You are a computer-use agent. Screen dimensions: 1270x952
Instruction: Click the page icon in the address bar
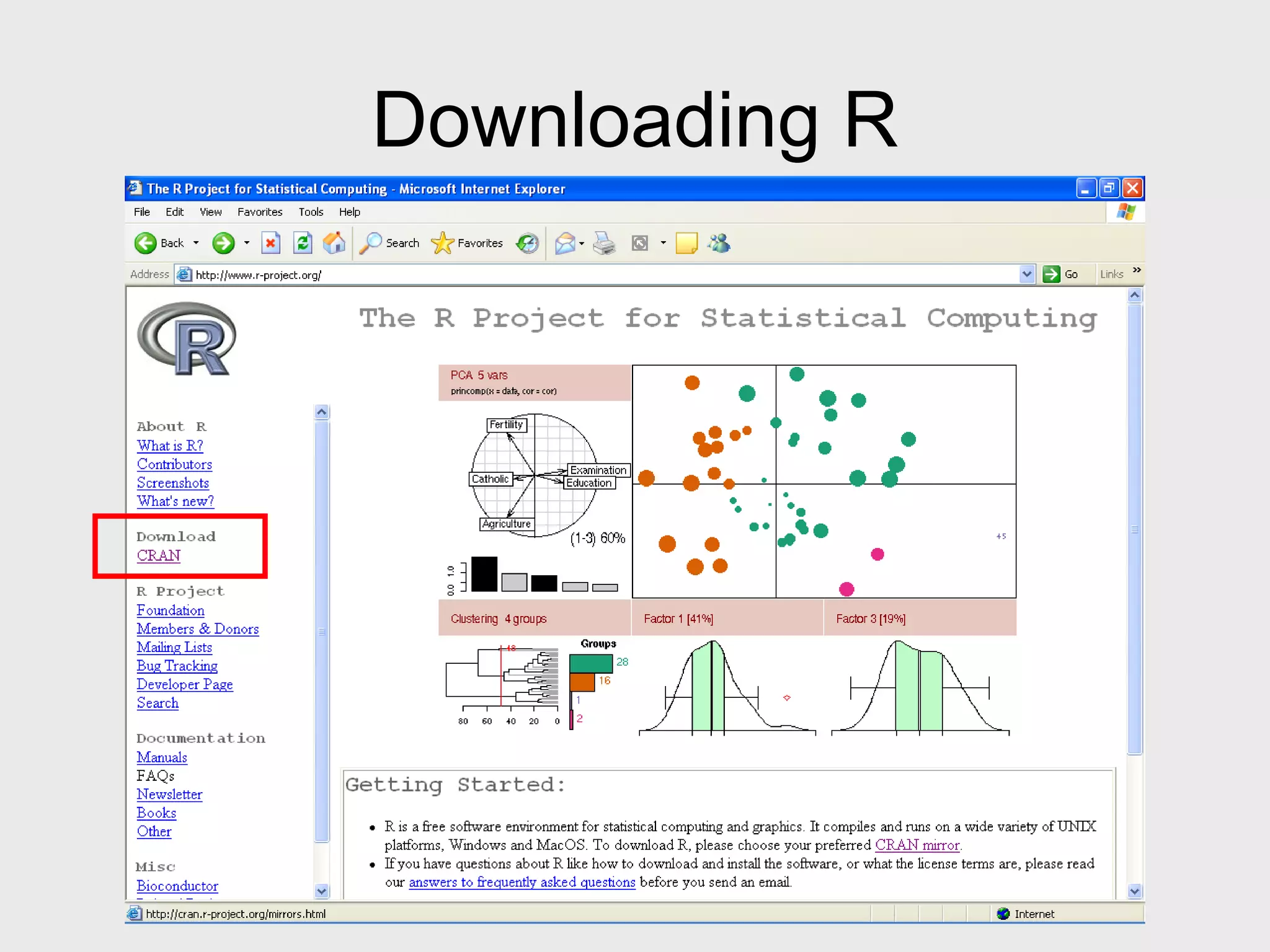184,274
